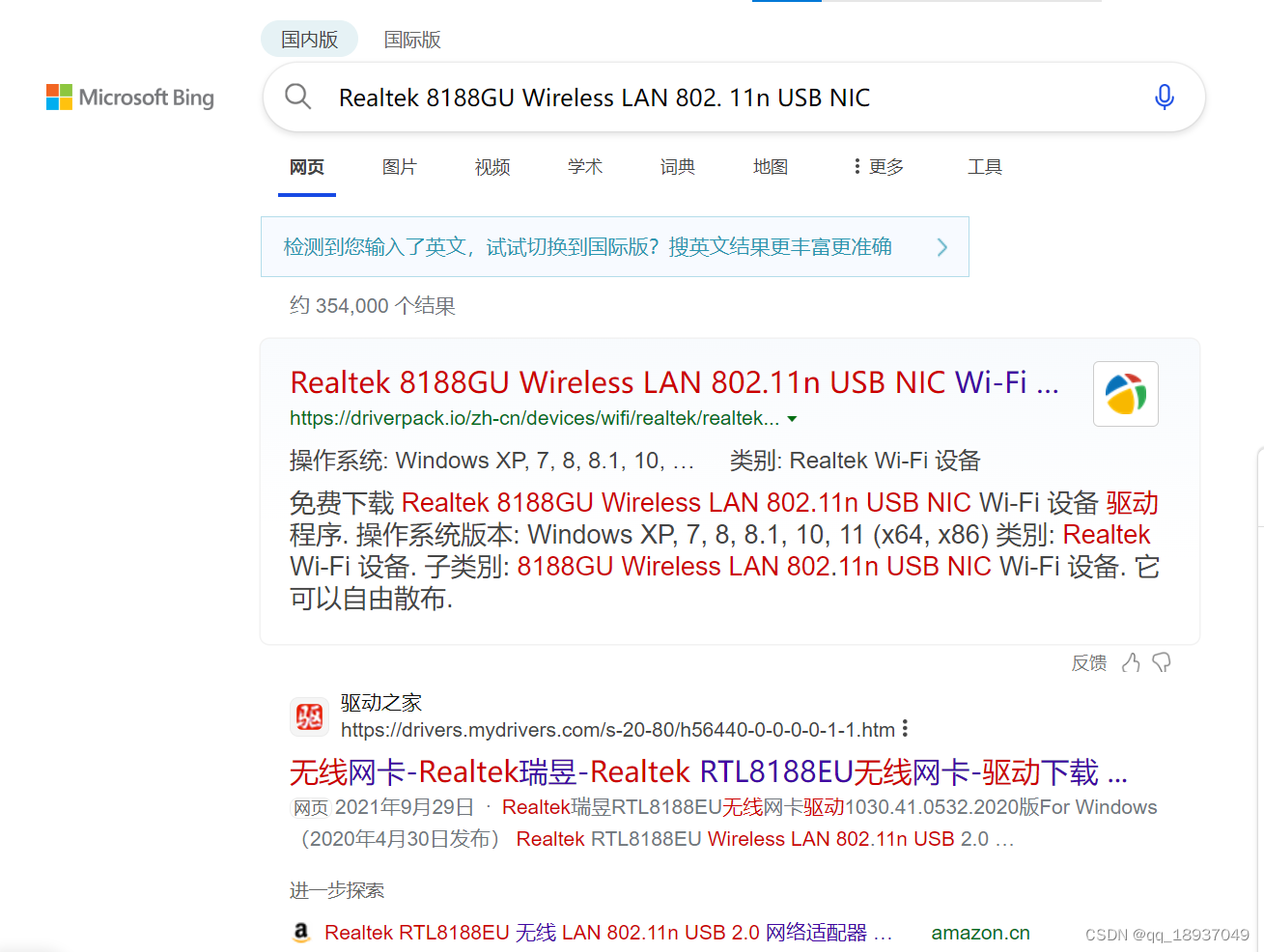Open the DriverPack site icon thumbnail
Image resolution: width=1264 pixels, height=952 pixels.
(1126, 394)
